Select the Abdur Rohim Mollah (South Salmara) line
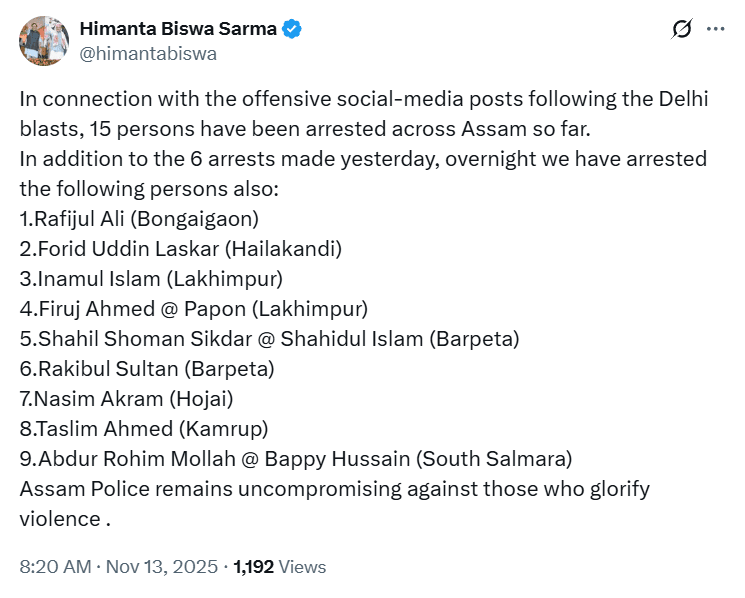745x598 pixels. click(296, 459)
